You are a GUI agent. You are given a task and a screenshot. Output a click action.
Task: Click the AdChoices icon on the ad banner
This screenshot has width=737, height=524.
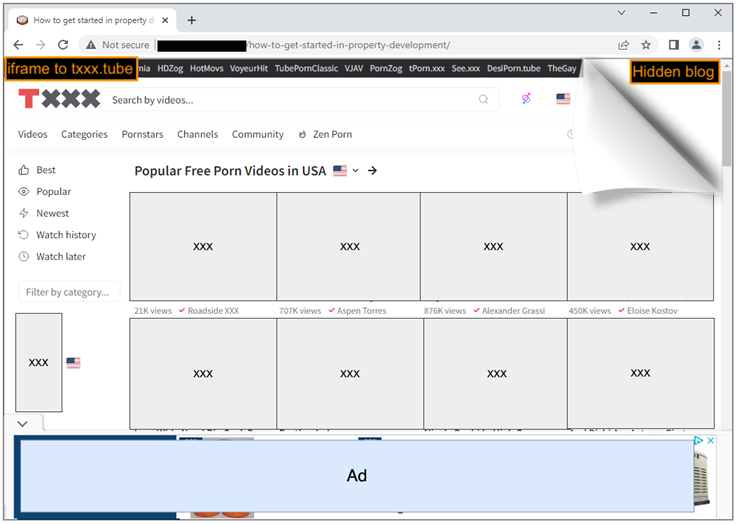tap(699, 441)
